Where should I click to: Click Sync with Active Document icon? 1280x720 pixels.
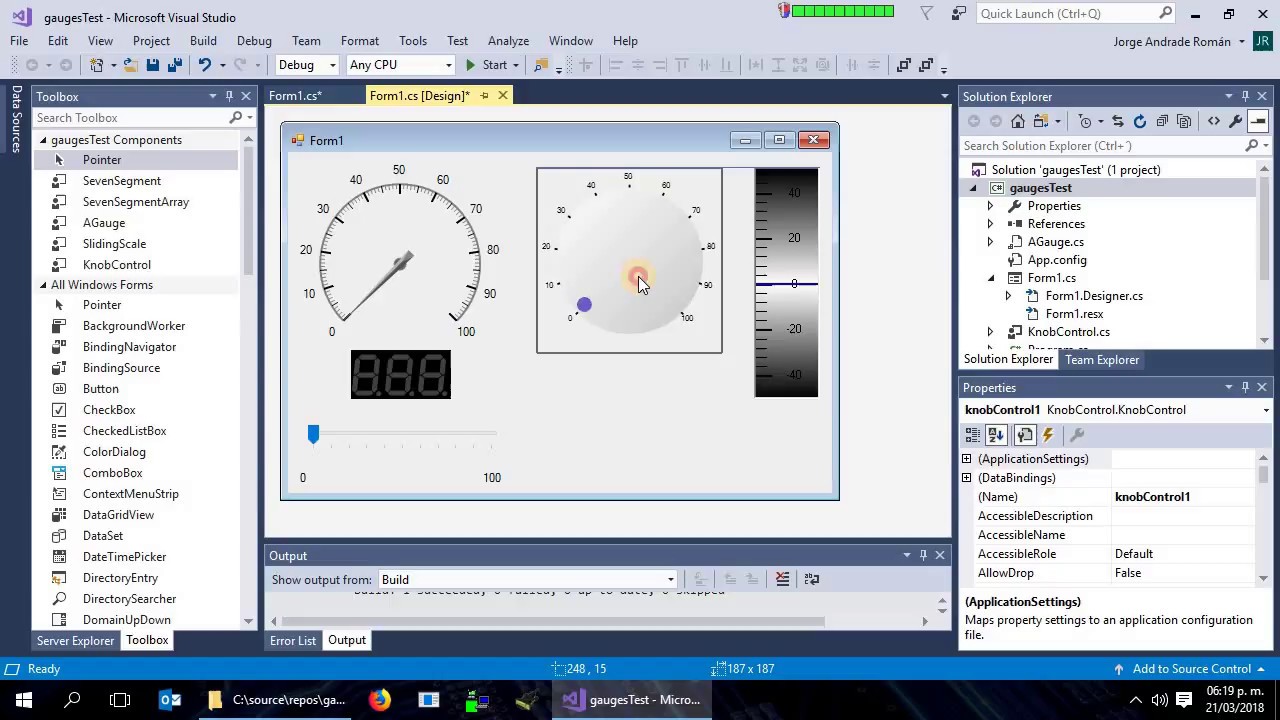pyautogui.click(x=1118, y=121)
